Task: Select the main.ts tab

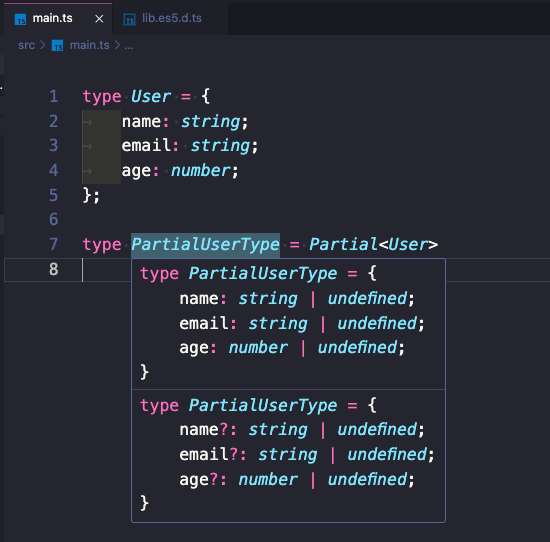Action: [x=58, y=18]
